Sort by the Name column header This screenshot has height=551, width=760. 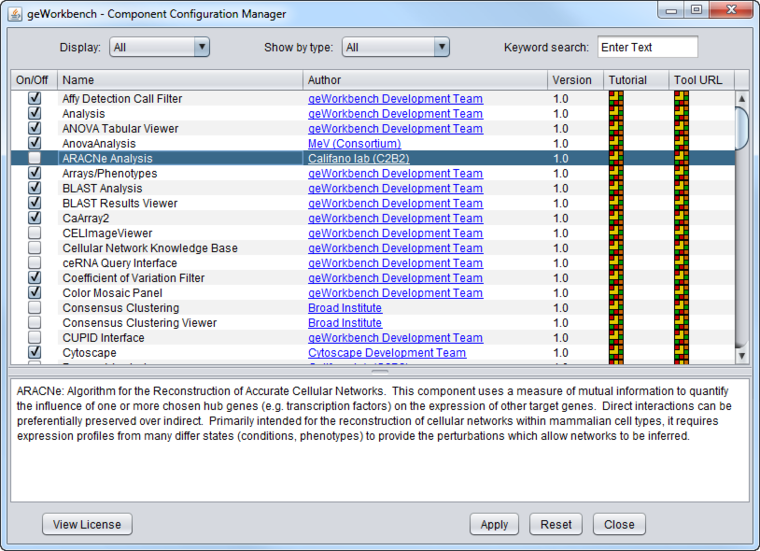point(180,80)
